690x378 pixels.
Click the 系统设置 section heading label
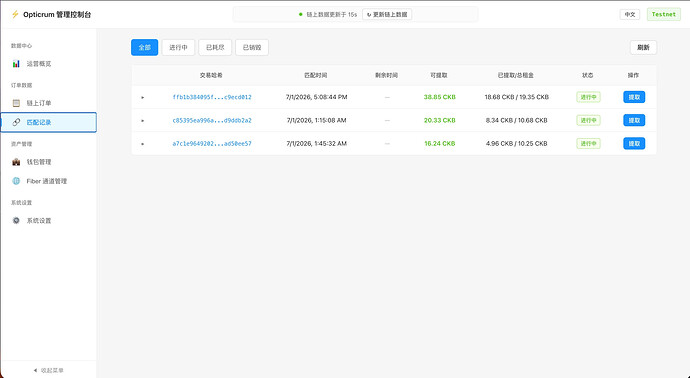tap(22, 203)
